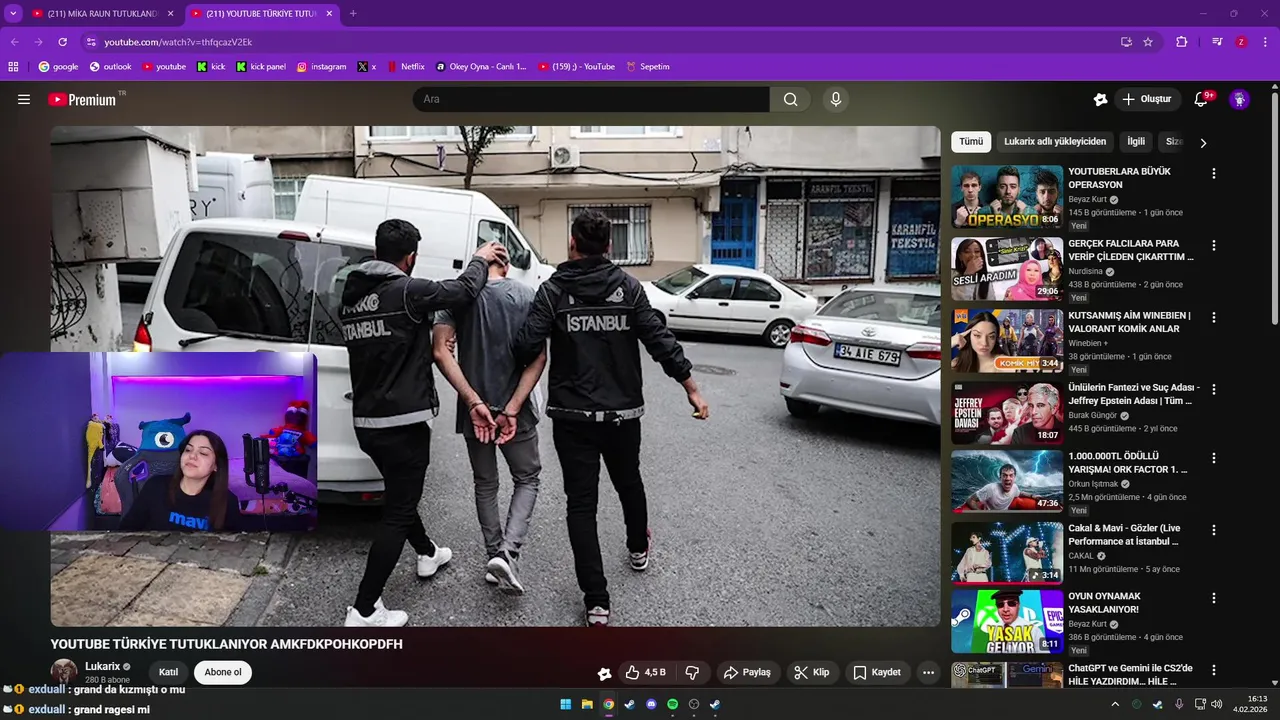This screenshot has height=720, width=1280.
Task: Open YASAK GELİYOR video thumbnail
Action: [x=1007, y=621]
